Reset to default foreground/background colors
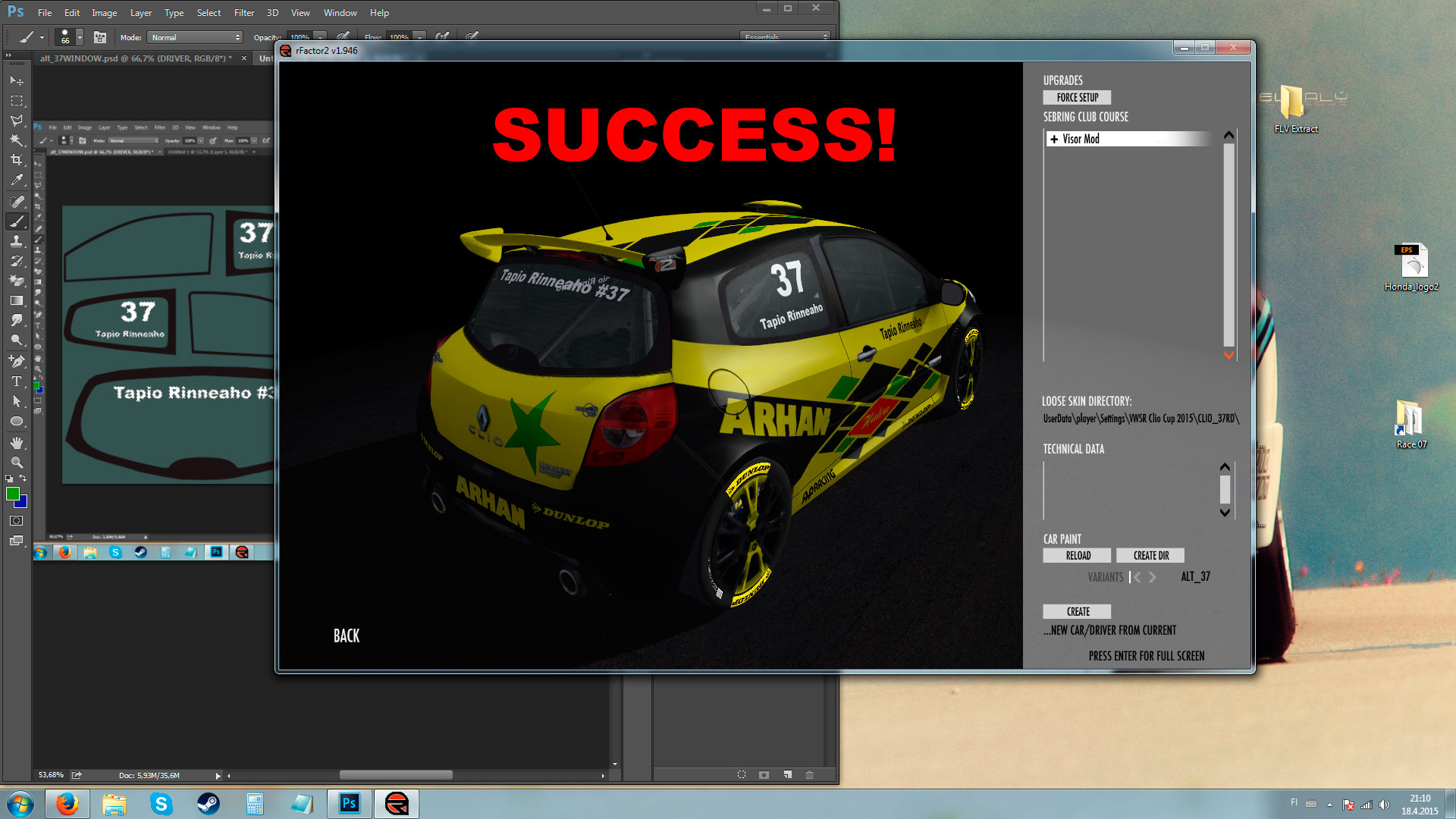 [9, 479]
